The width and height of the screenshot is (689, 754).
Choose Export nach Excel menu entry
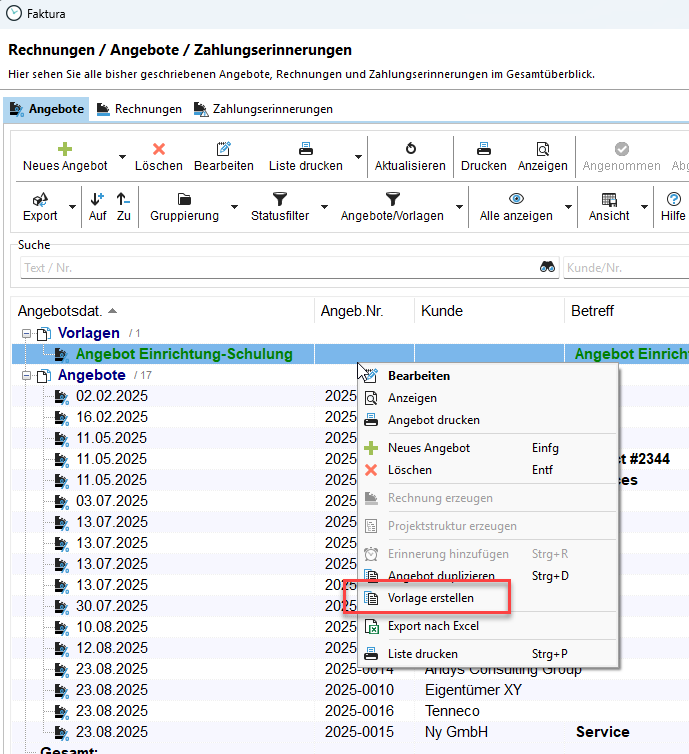click(433, 626)
